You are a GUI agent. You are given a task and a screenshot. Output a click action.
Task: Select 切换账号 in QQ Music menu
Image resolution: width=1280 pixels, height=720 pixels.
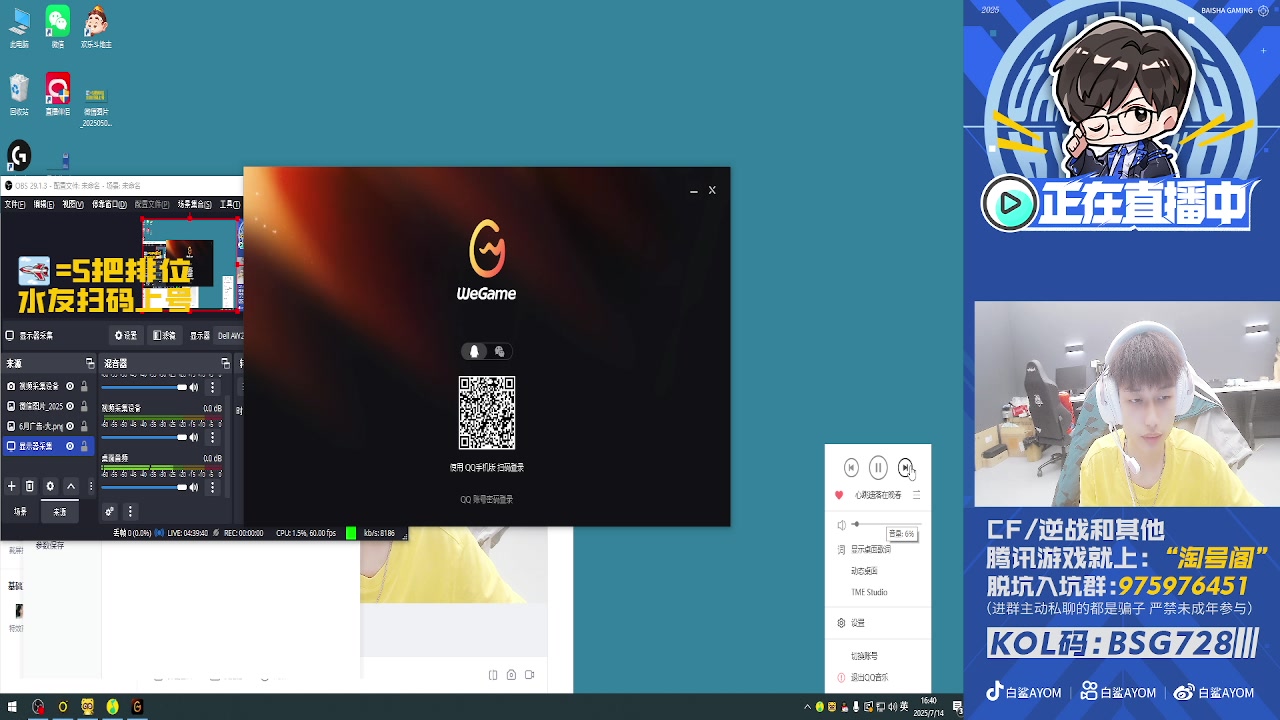pos(864,656)
